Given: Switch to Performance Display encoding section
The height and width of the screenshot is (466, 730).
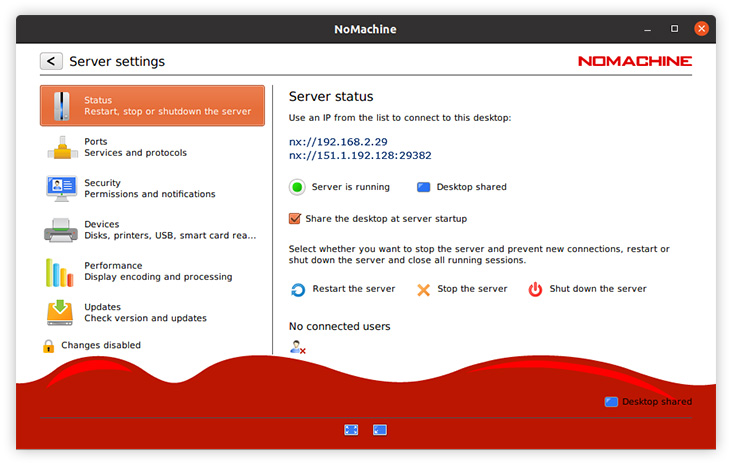Looking at the screenshot, I should tap(158, 271).
